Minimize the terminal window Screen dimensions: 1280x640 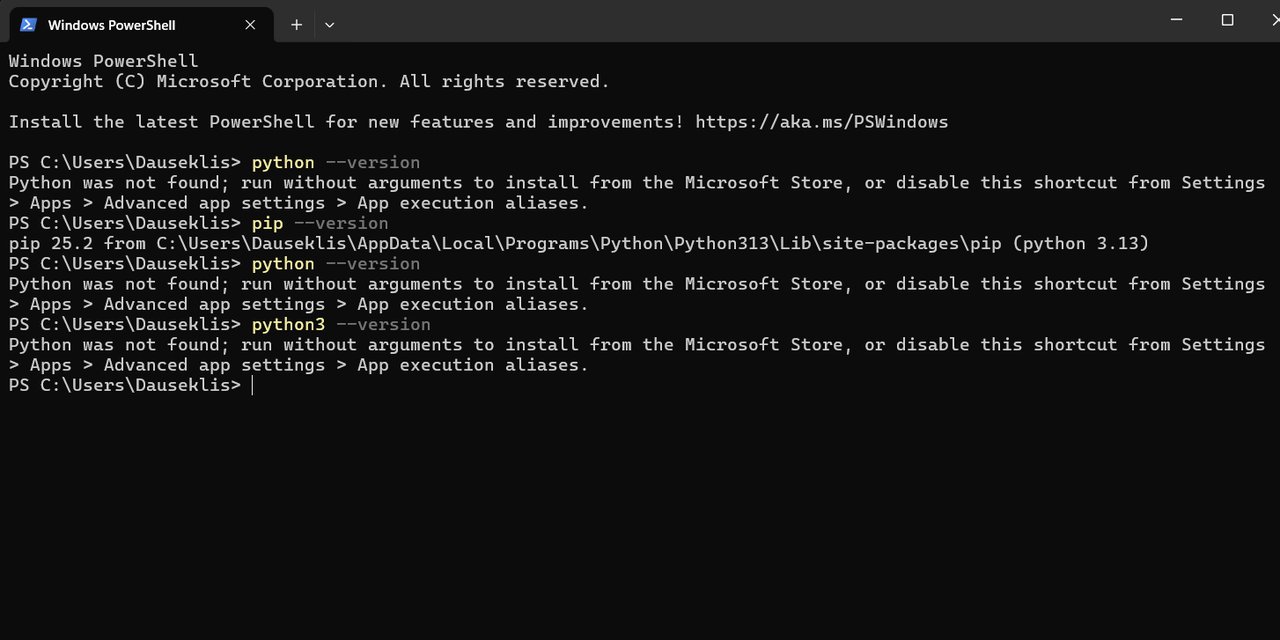[x=1177, y=20]
